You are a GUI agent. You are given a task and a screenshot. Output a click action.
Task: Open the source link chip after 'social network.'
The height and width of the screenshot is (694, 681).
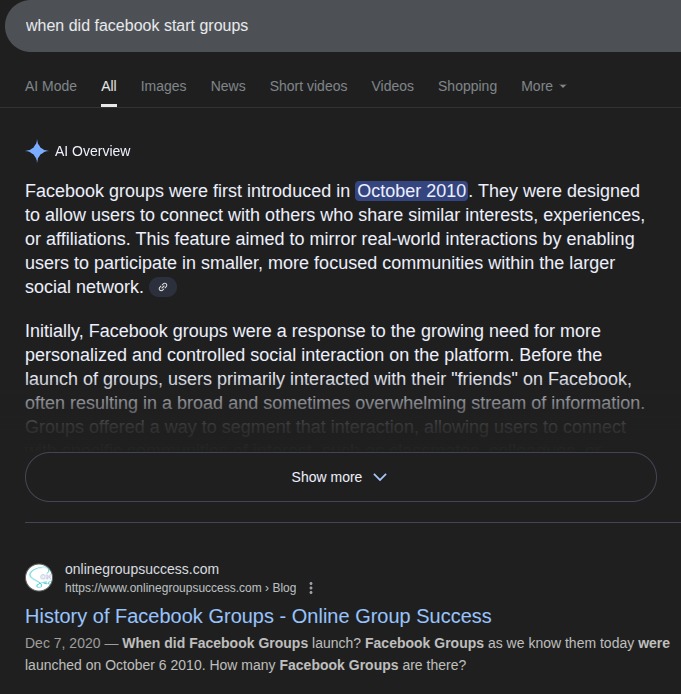click(x=163, y=287)
